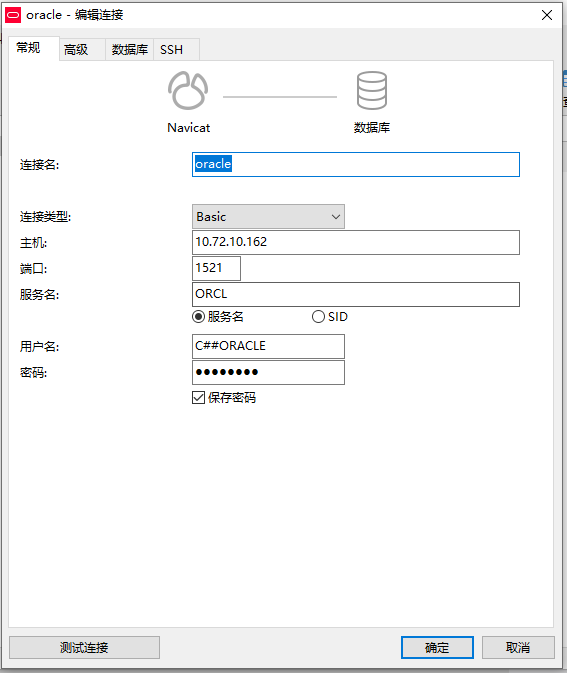Click the database cylinder icon
567x673 pixels.
click(372, 91)
